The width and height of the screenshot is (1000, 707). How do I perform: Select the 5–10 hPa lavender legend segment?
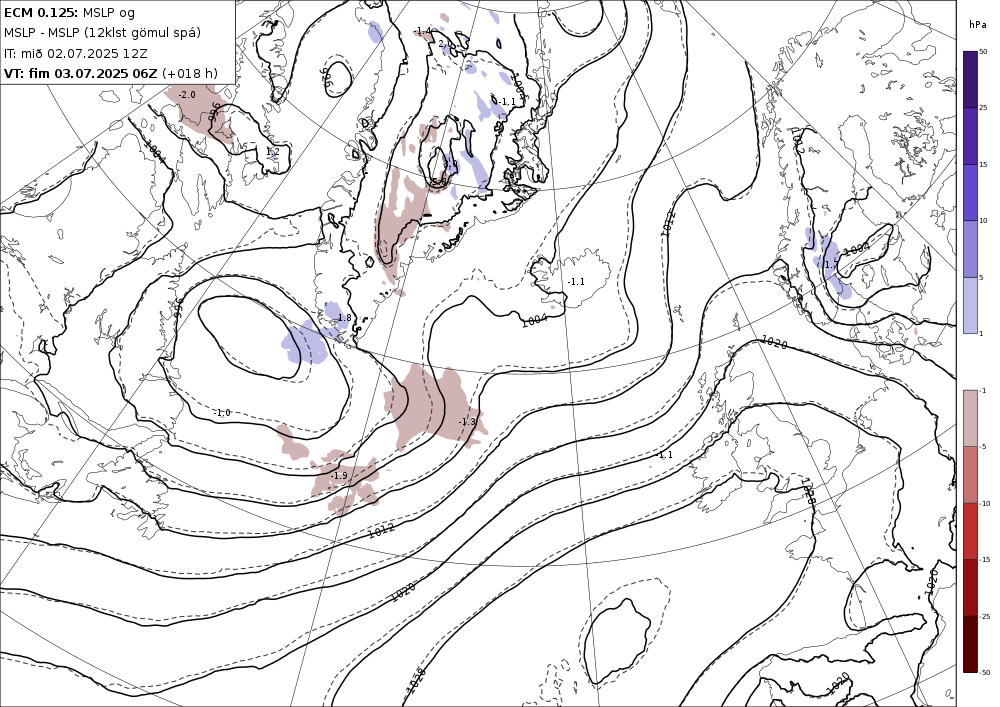[970, 249]
